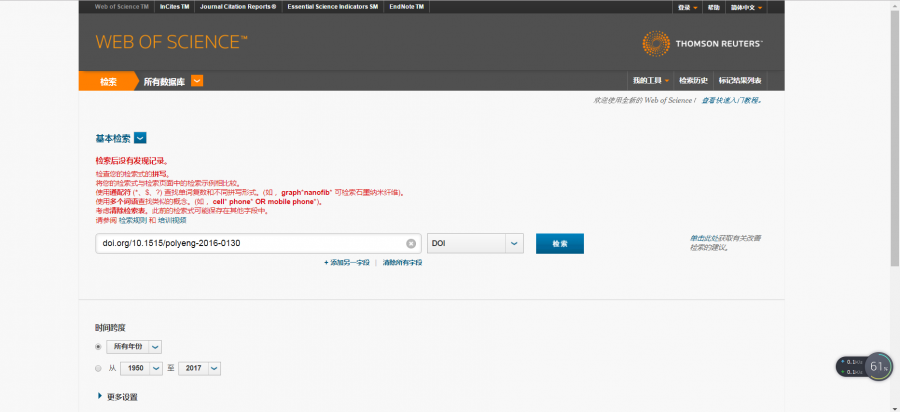Open the 查看快速入门教程 tutorial link
Viewport: 900px width, 412px height.
click(x=731, y=100)
